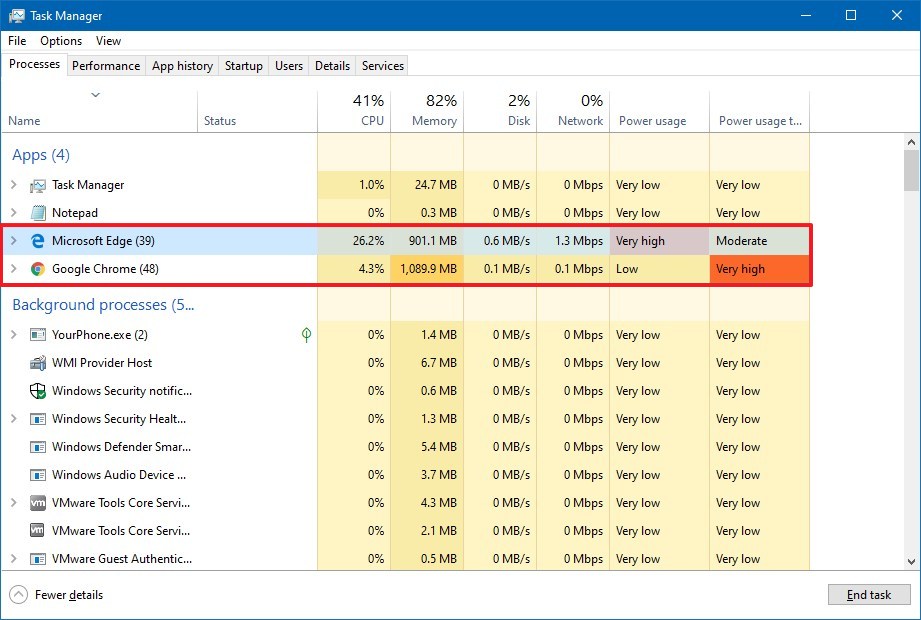Click the Google Chrome icon in list
The height and width of the screenshot is (620, 921).
pos(38,269)
